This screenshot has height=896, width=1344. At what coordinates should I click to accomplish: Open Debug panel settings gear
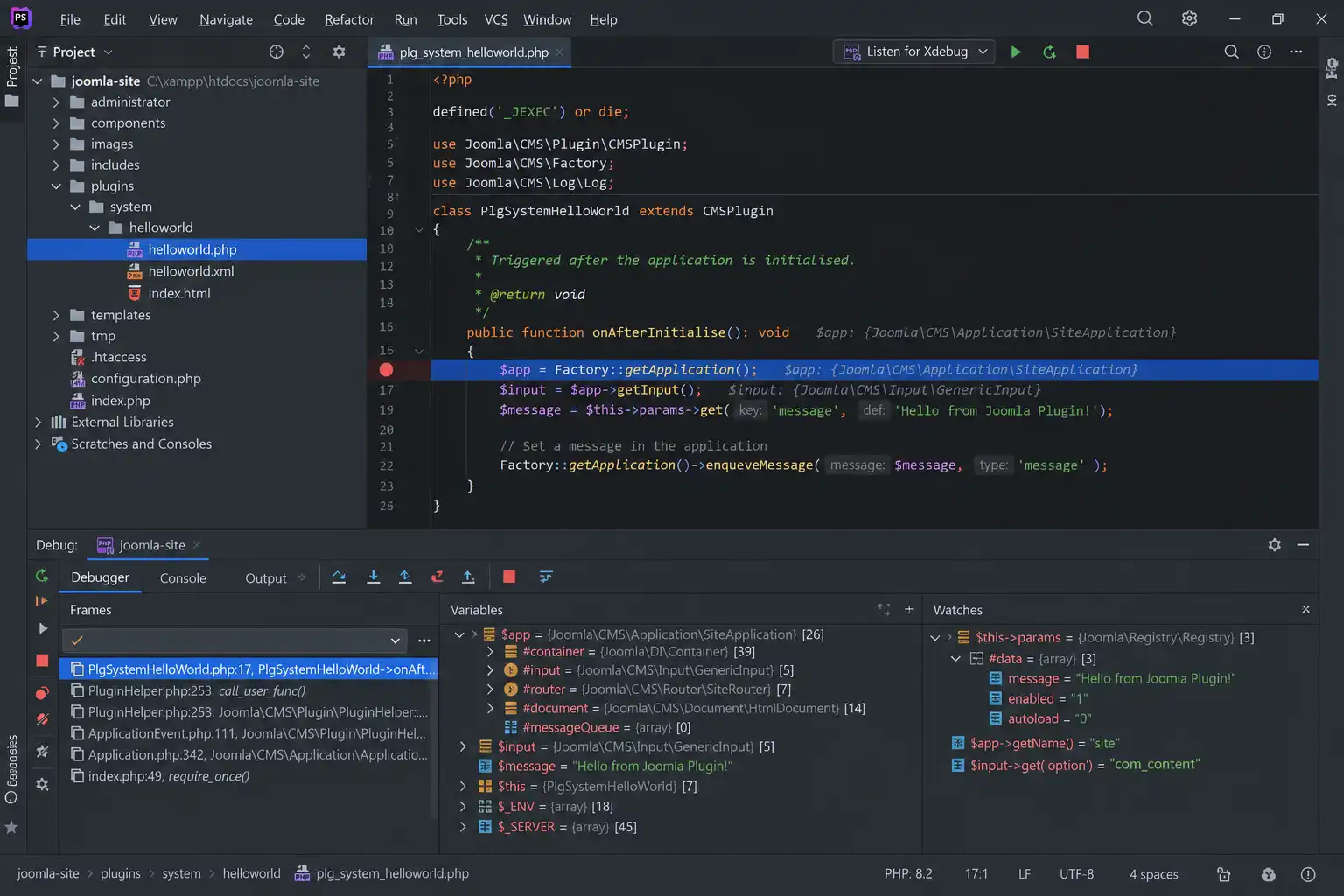1275,544
